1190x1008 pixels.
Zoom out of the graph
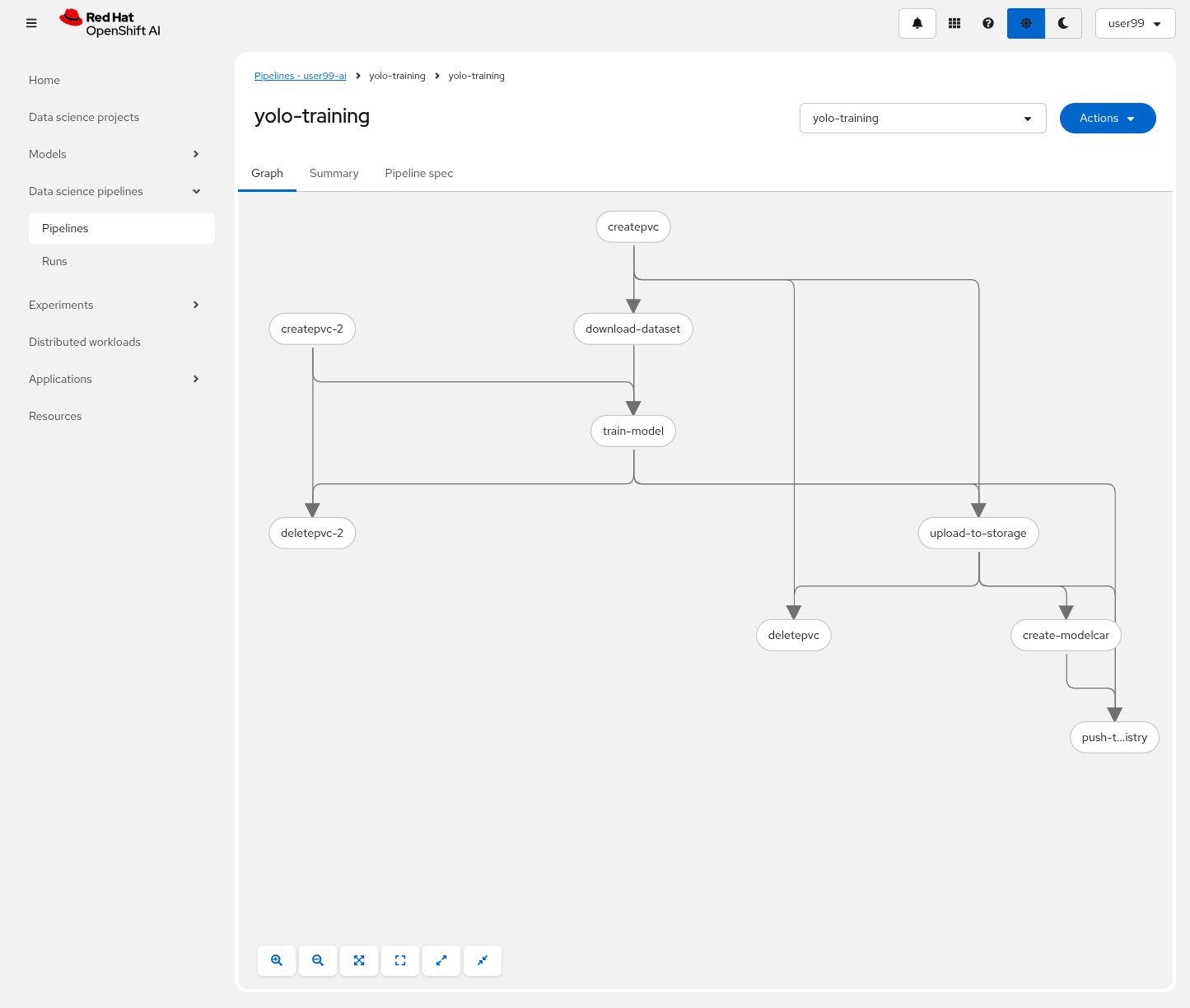(318, 960)
